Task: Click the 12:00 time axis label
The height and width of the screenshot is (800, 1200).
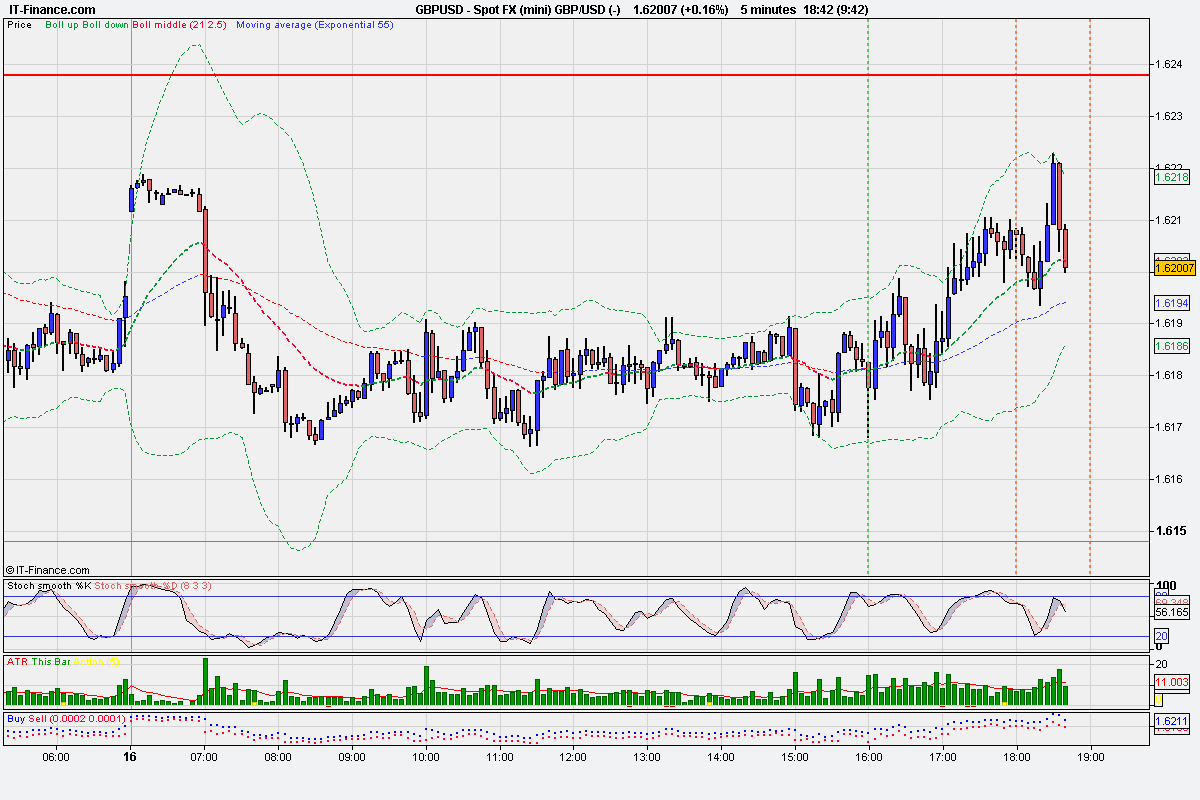Action: click(x=573, y=757)
